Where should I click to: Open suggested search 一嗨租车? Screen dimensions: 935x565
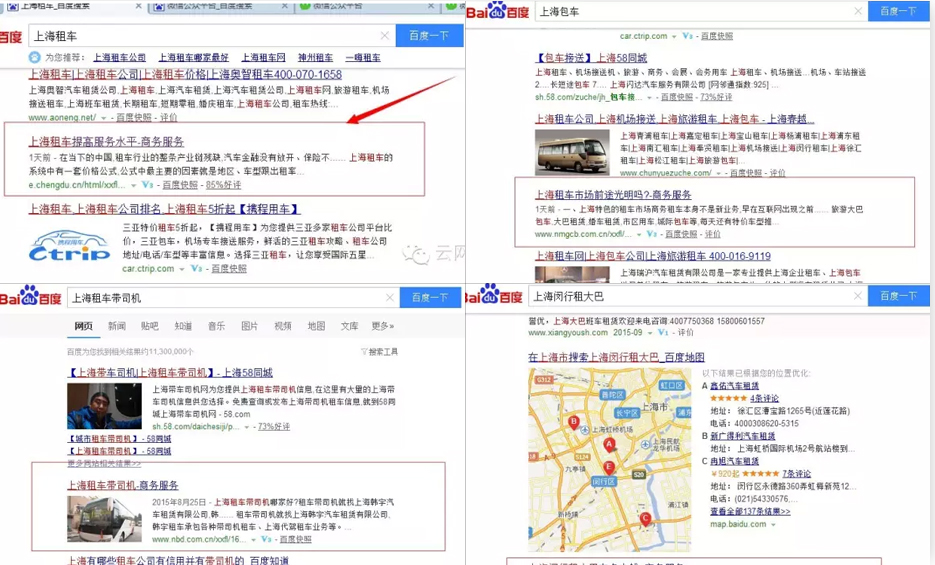point(363,57)
